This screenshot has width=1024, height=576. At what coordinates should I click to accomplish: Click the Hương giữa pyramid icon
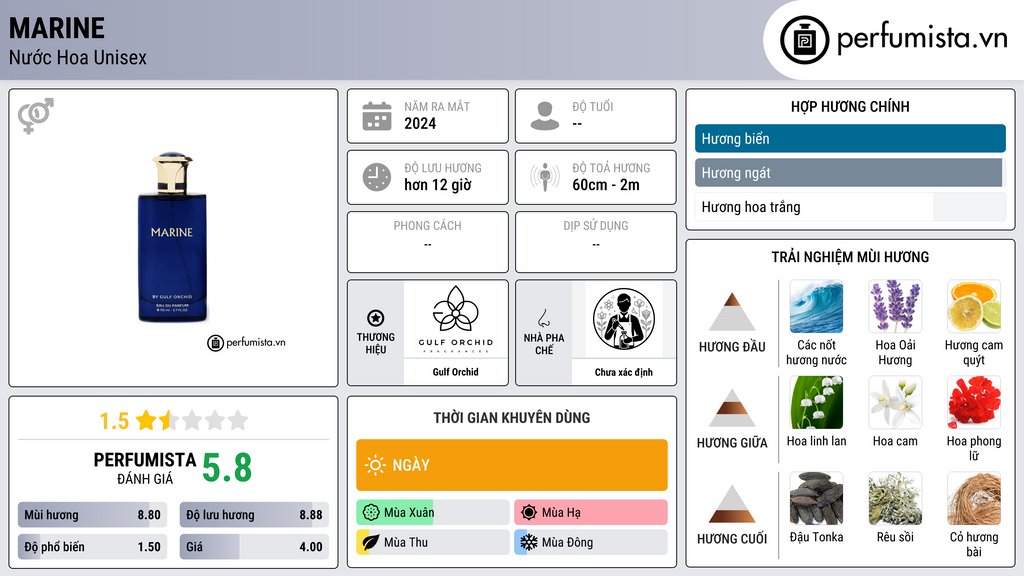click(x=732, y=408)
